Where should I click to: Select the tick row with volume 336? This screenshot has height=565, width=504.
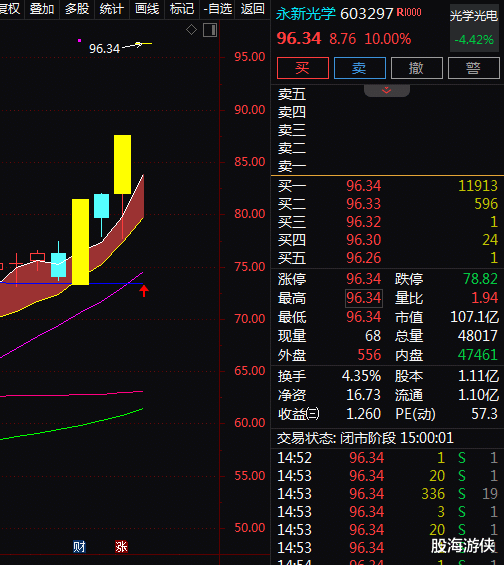387,494
